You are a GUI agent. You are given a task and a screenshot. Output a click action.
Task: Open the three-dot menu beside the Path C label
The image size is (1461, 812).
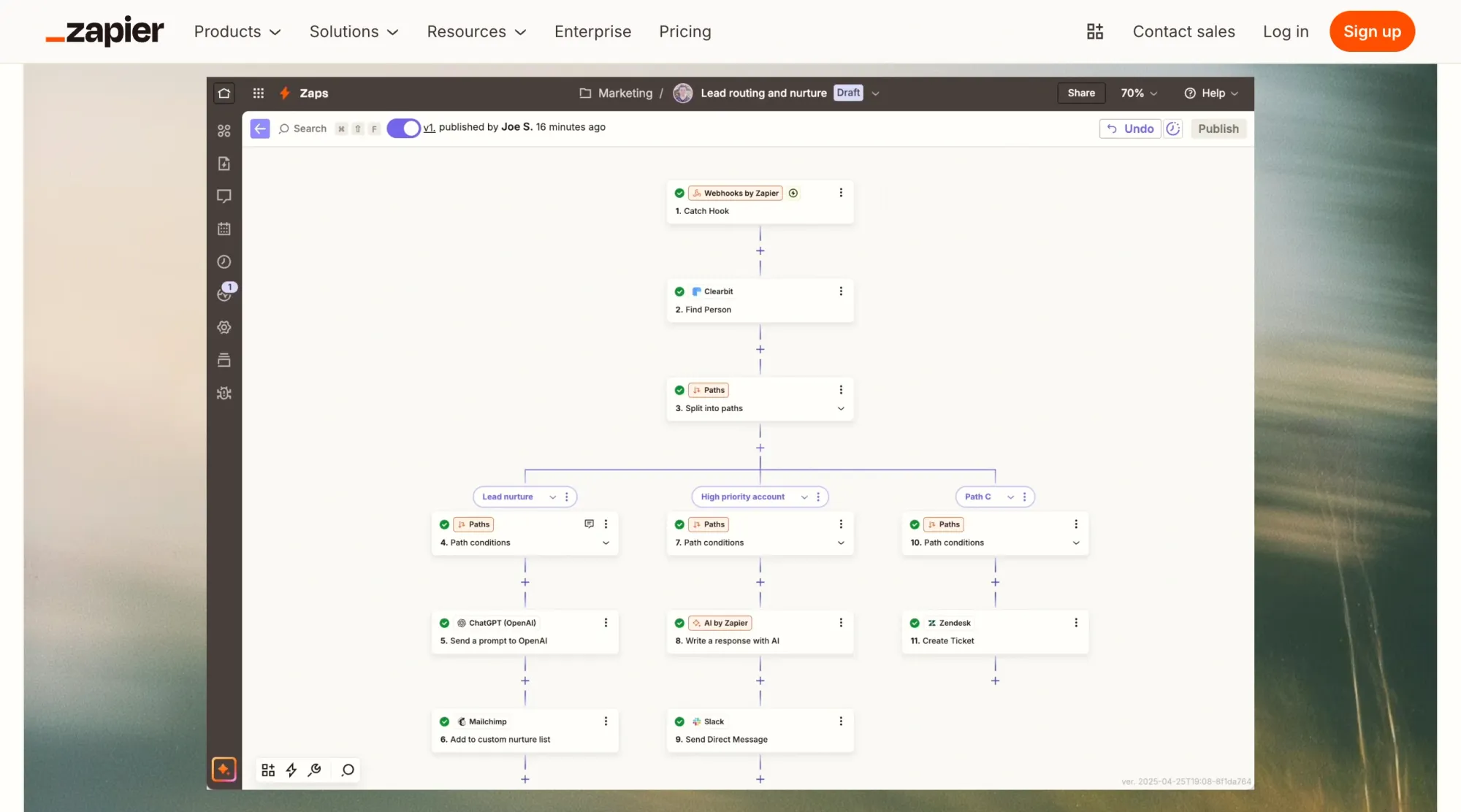click(x=1024, y=497)
